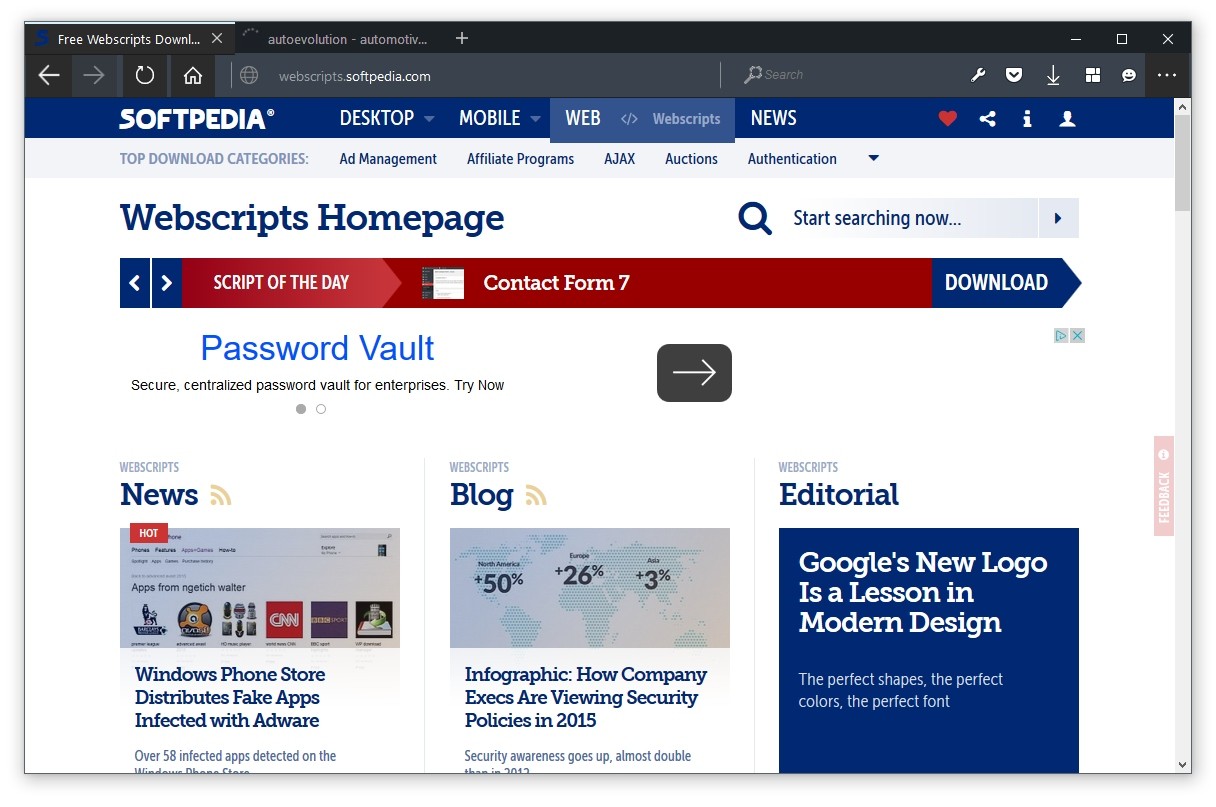Select the second ad carousel dot
The height and width of the screenshot is (807, 1216).
coord(321,409)
